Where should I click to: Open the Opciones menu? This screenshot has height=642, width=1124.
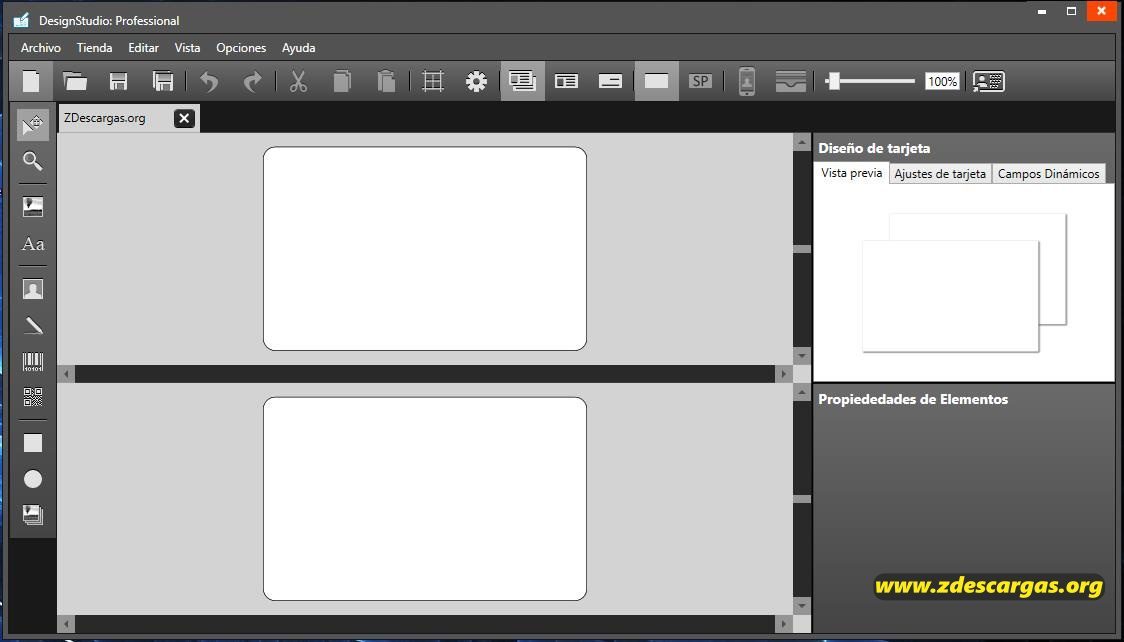pyautogui.click(x=241, y=47)
